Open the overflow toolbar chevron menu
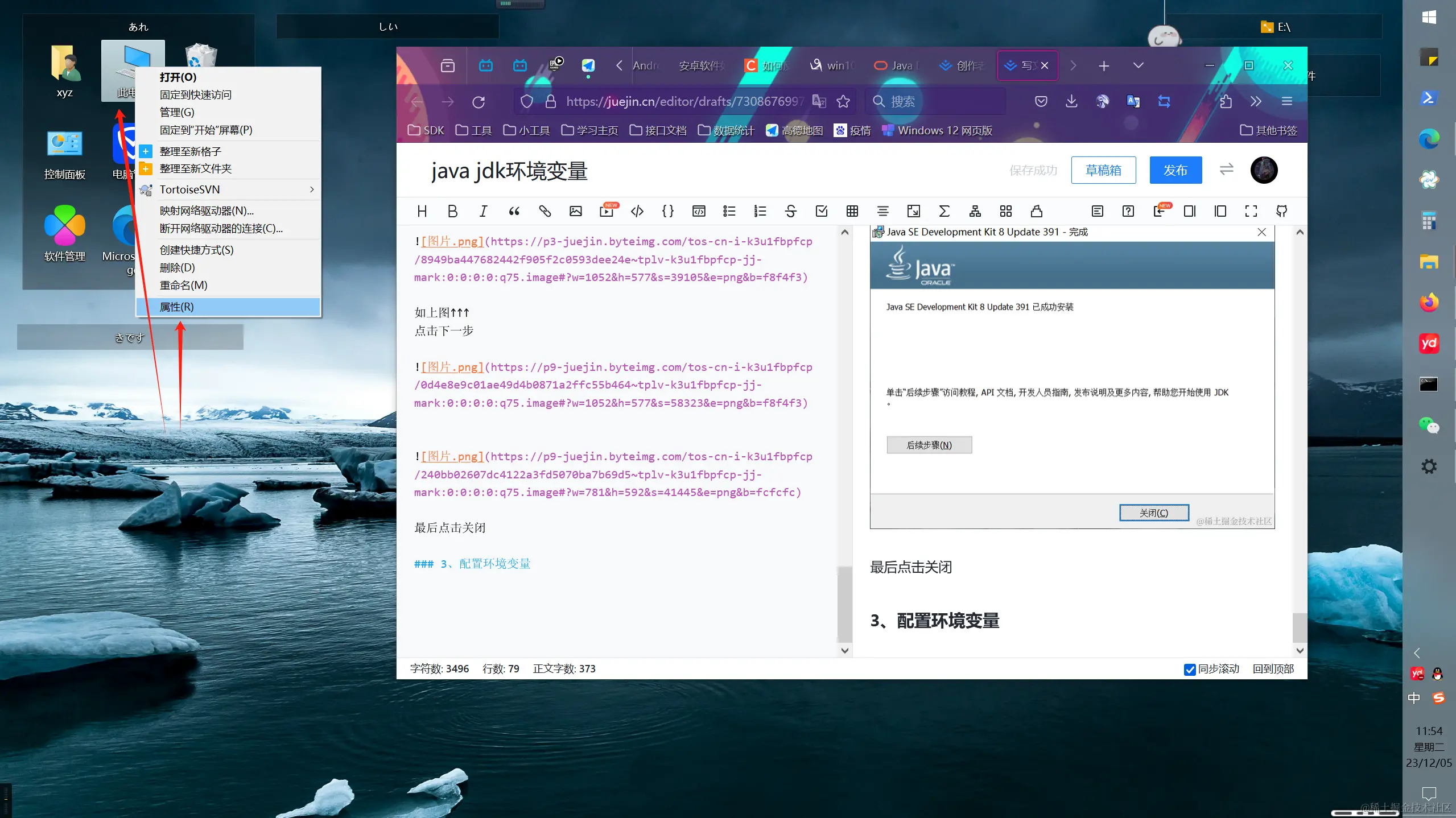Screen dimensions: 1456x818 click(1256, 101)
